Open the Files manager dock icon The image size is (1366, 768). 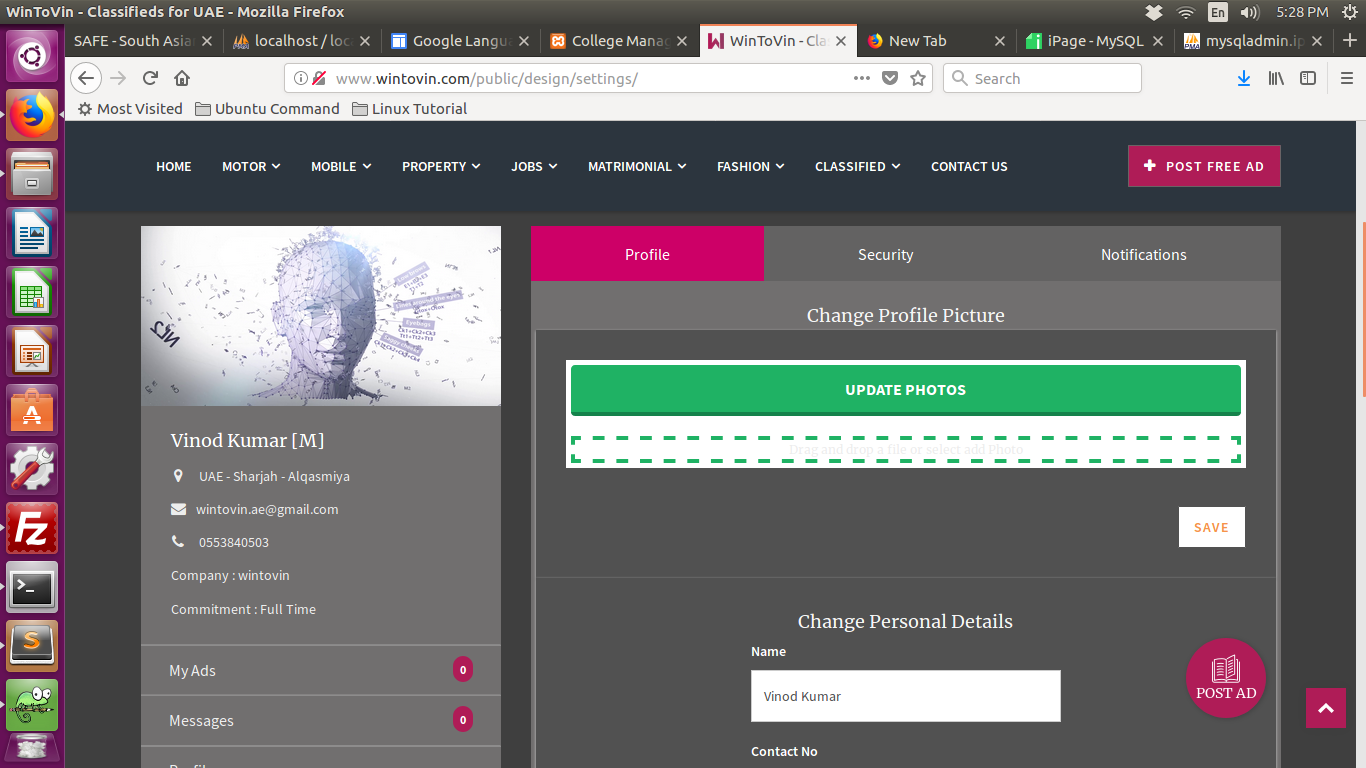[x=32, y=175]
